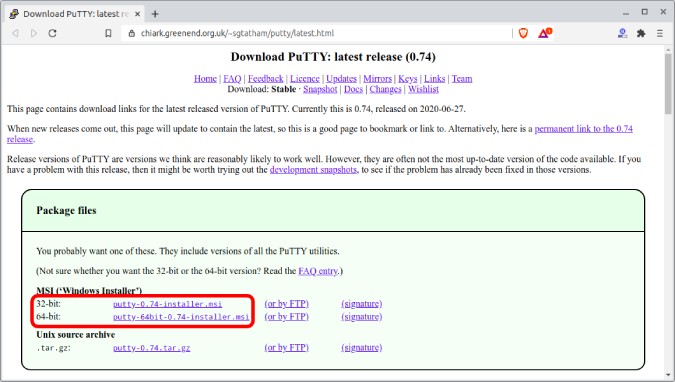Open the Wishlist link

coord(423,89)
